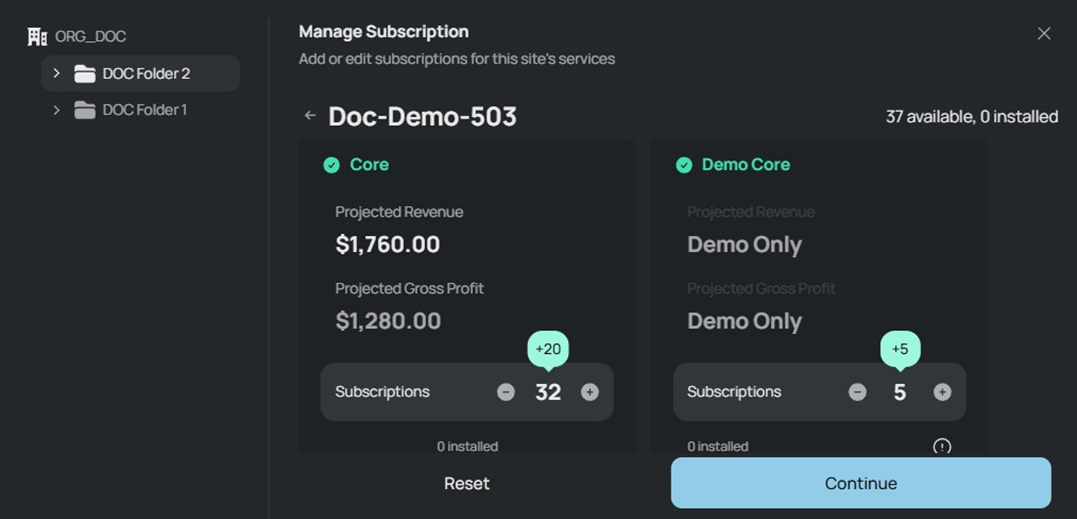Increase Demo Core subscriptions with plus

tap(942, 392)
